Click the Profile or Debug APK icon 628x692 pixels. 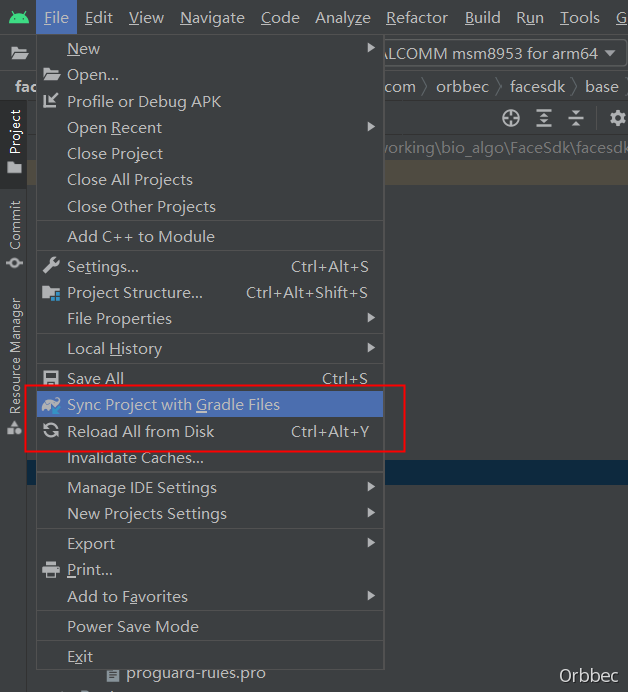pos(51,101)
